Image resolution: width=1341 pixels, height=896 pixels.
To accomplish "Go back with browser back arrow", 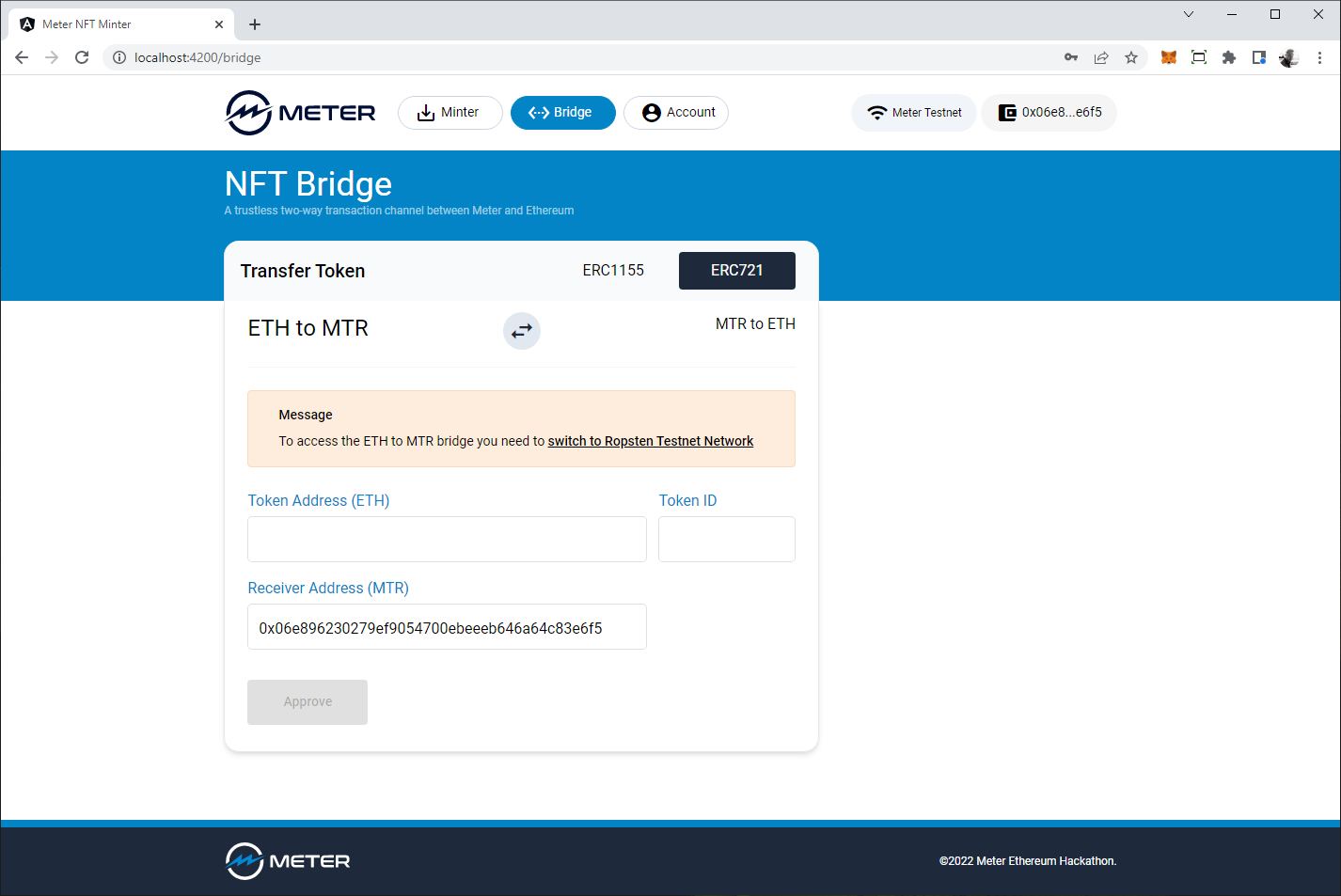I will 22,57.
